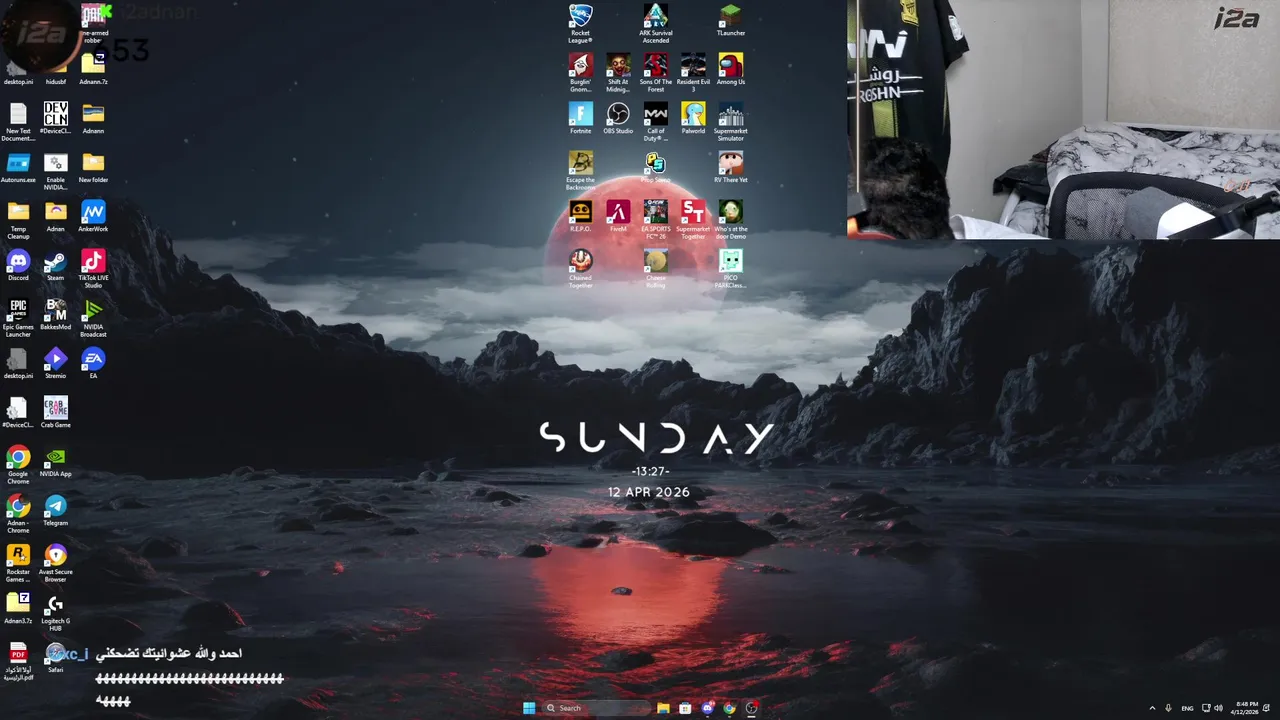Open Escape the Backrooms shortcut
This screenshot has height=720, width=1280.
click(x=580, y=170)
